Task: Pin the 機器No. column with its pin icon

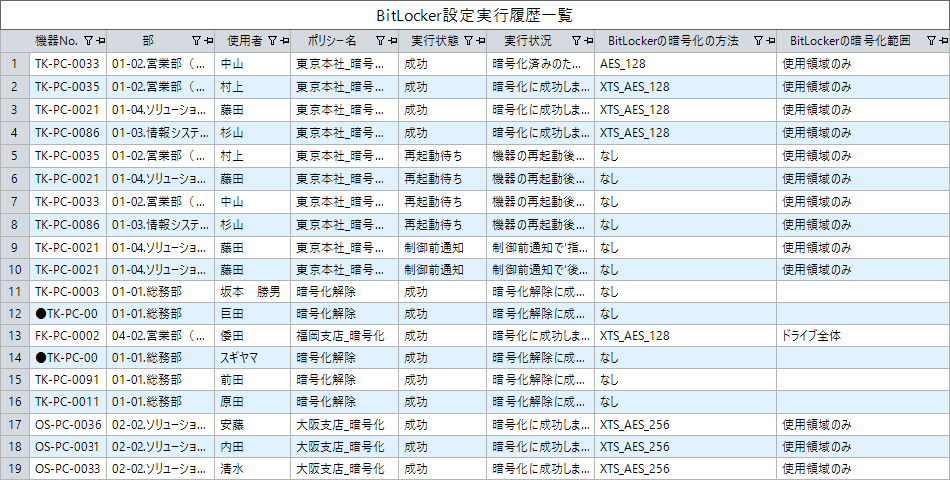Action: (x=100, y=41)
